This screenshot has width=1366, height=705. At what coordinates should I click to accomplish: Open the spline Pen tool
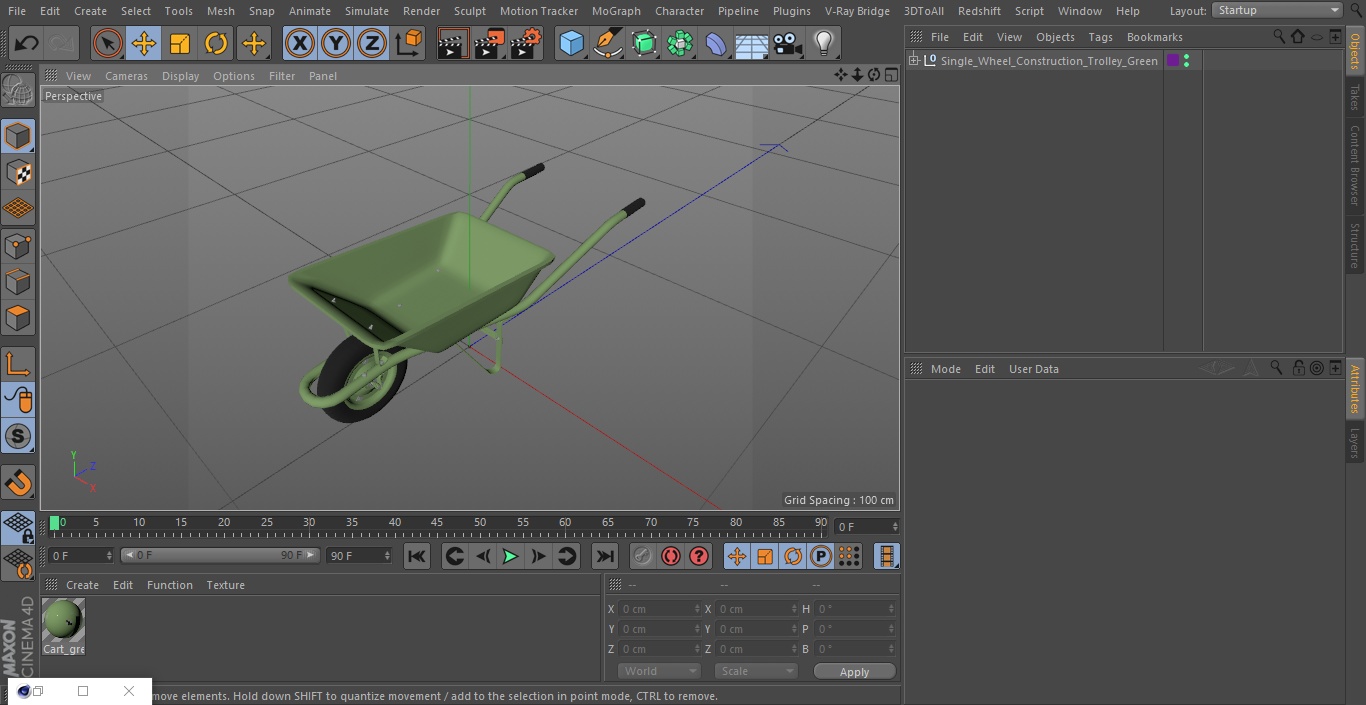[607, 43]
